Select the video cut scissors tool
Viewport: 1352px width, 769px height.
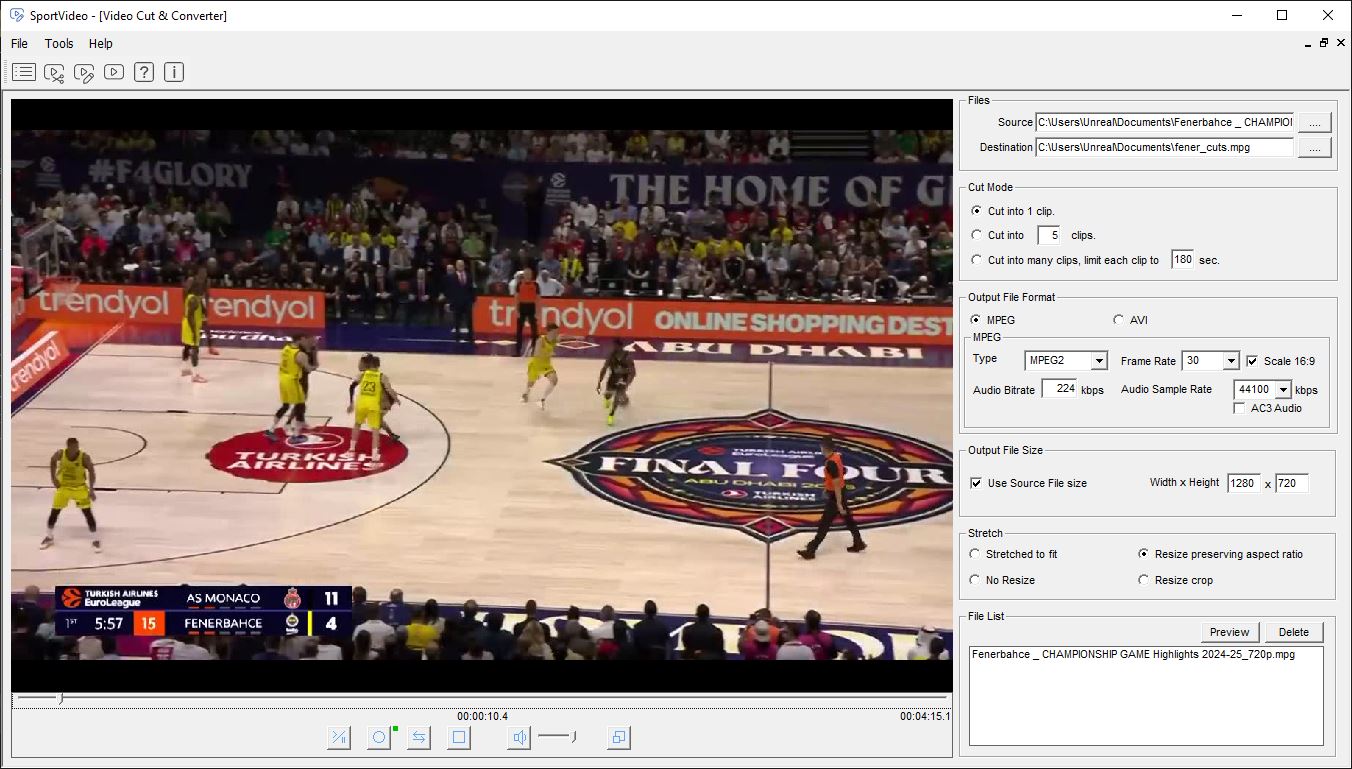54,72
